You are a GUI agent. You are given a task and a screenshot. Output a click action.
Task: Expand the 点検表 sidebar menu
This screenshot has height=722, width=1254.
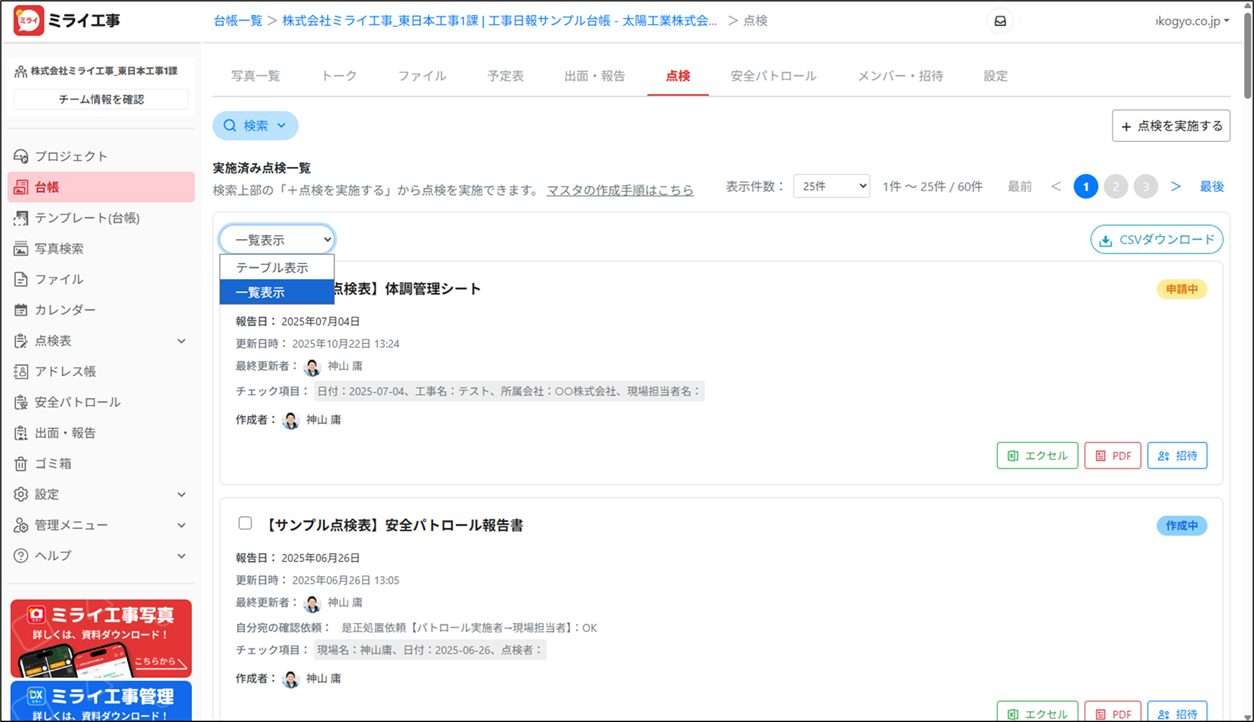click(100, 341)
